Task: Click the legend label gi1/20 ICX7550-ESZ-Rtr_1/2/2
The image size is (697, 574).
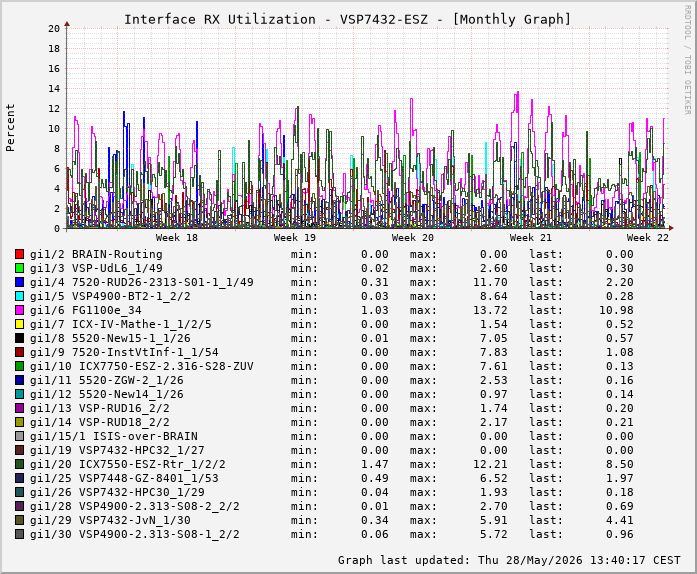Action: [x=128, y=465]
